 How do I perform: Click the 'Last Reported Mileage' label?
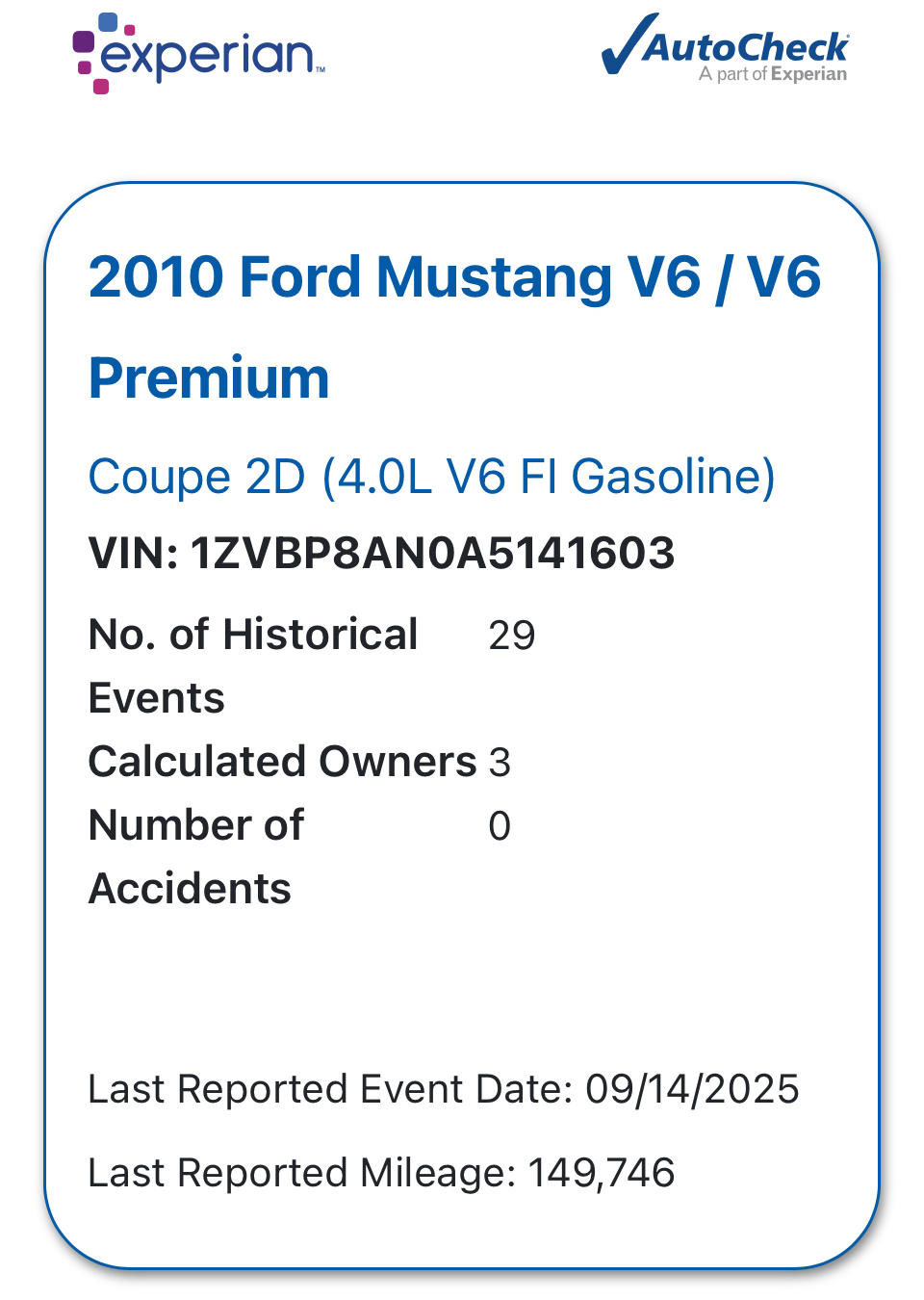pyautogui.click(x=301, y=1173)
